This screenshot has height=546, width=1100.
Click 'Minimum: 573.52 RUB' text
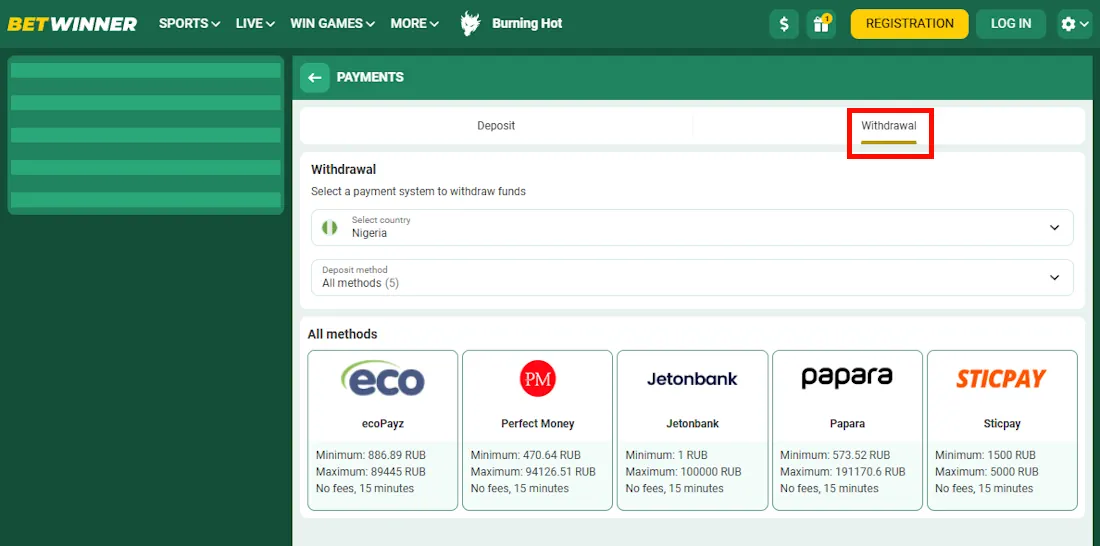[835, 455]
